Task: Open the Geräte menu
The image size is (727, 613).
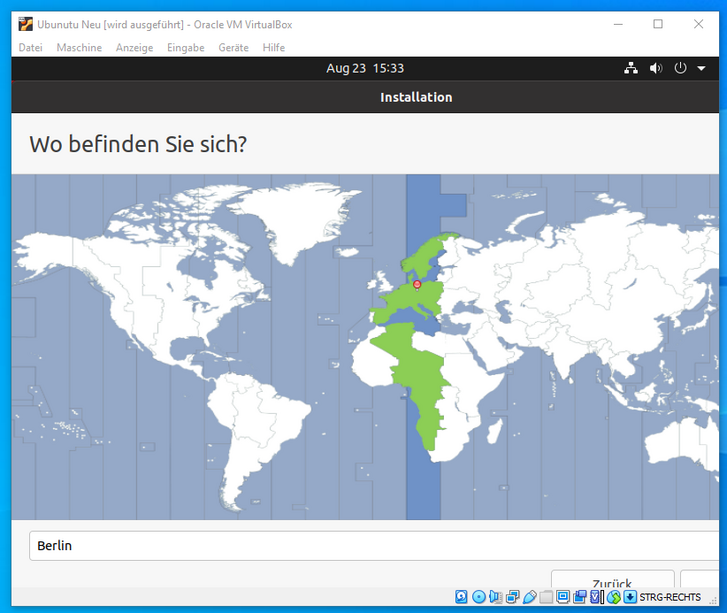Action: tap(233, 47)
